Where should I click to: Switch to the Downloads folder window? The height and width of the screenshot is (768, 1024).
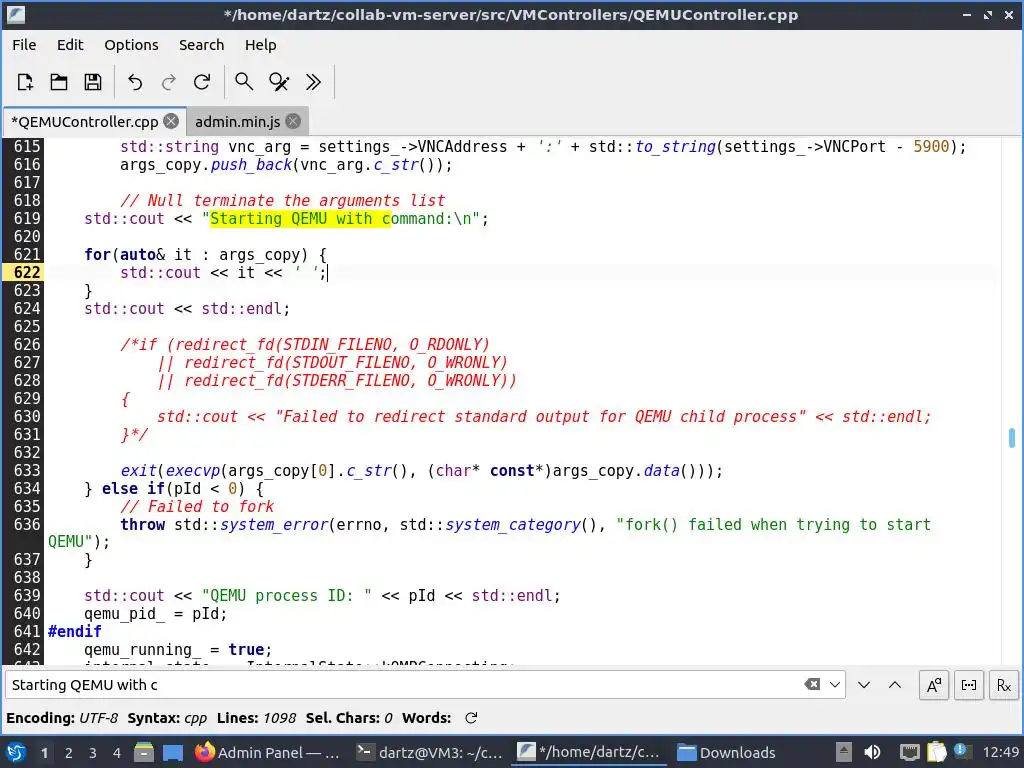[727, 752]
